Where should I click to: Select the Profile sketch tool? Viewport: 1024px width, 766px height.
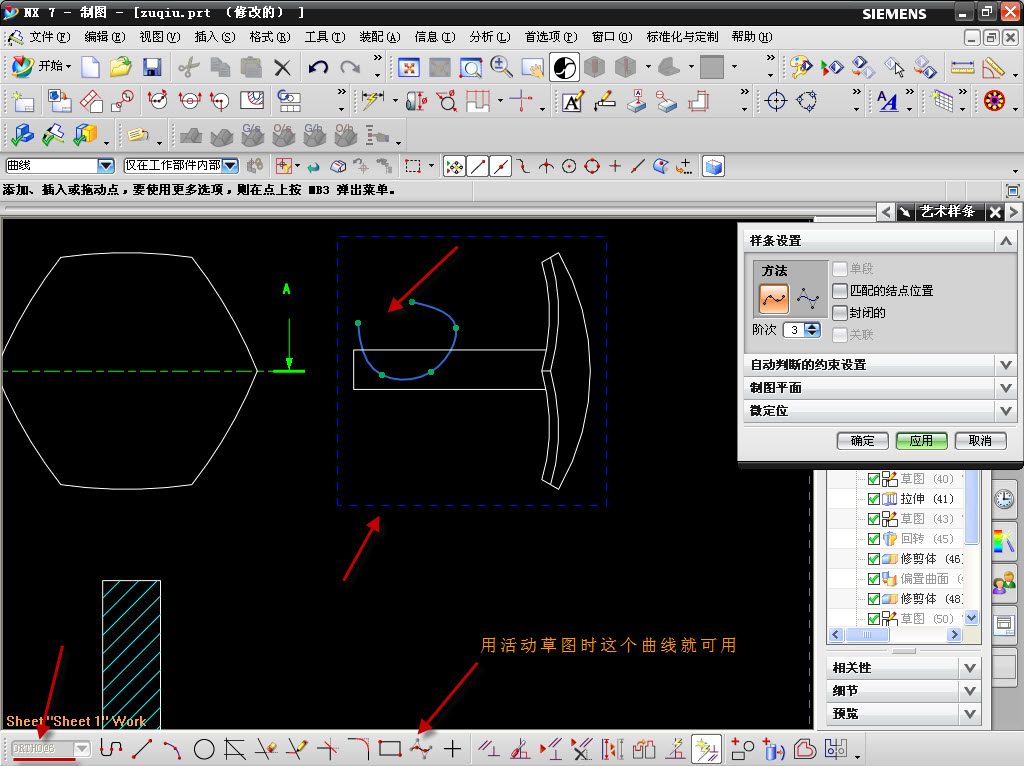point(111,748)
